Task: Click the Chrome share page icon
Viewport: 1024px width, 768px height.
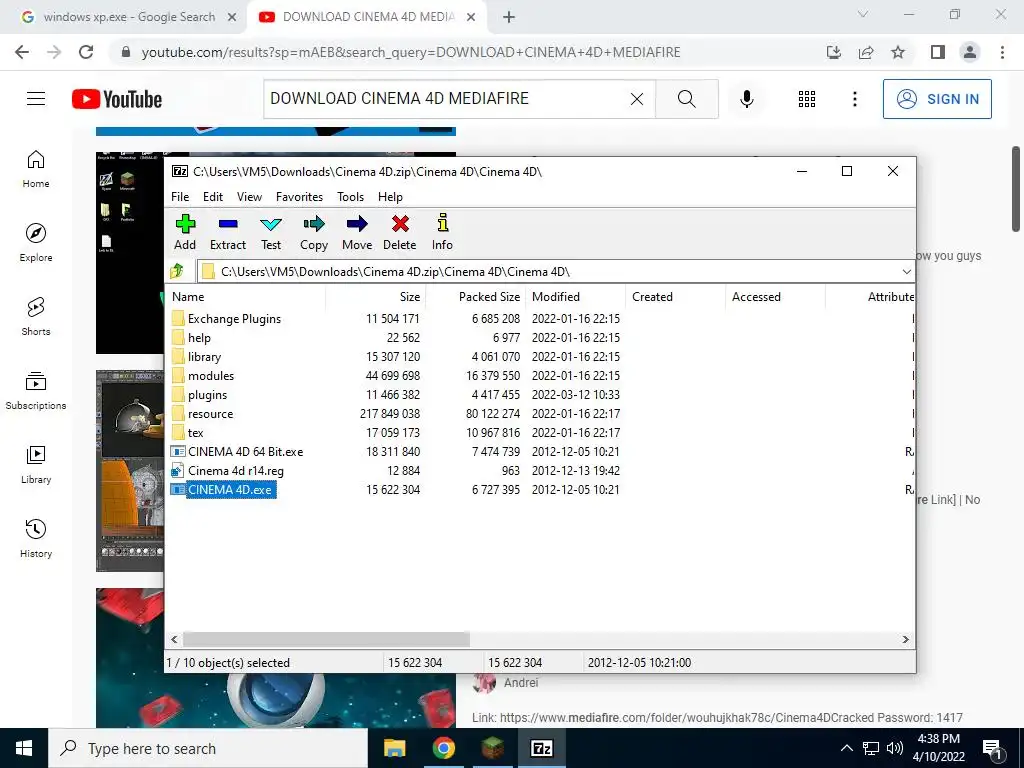Action: [x=866, y=52]
